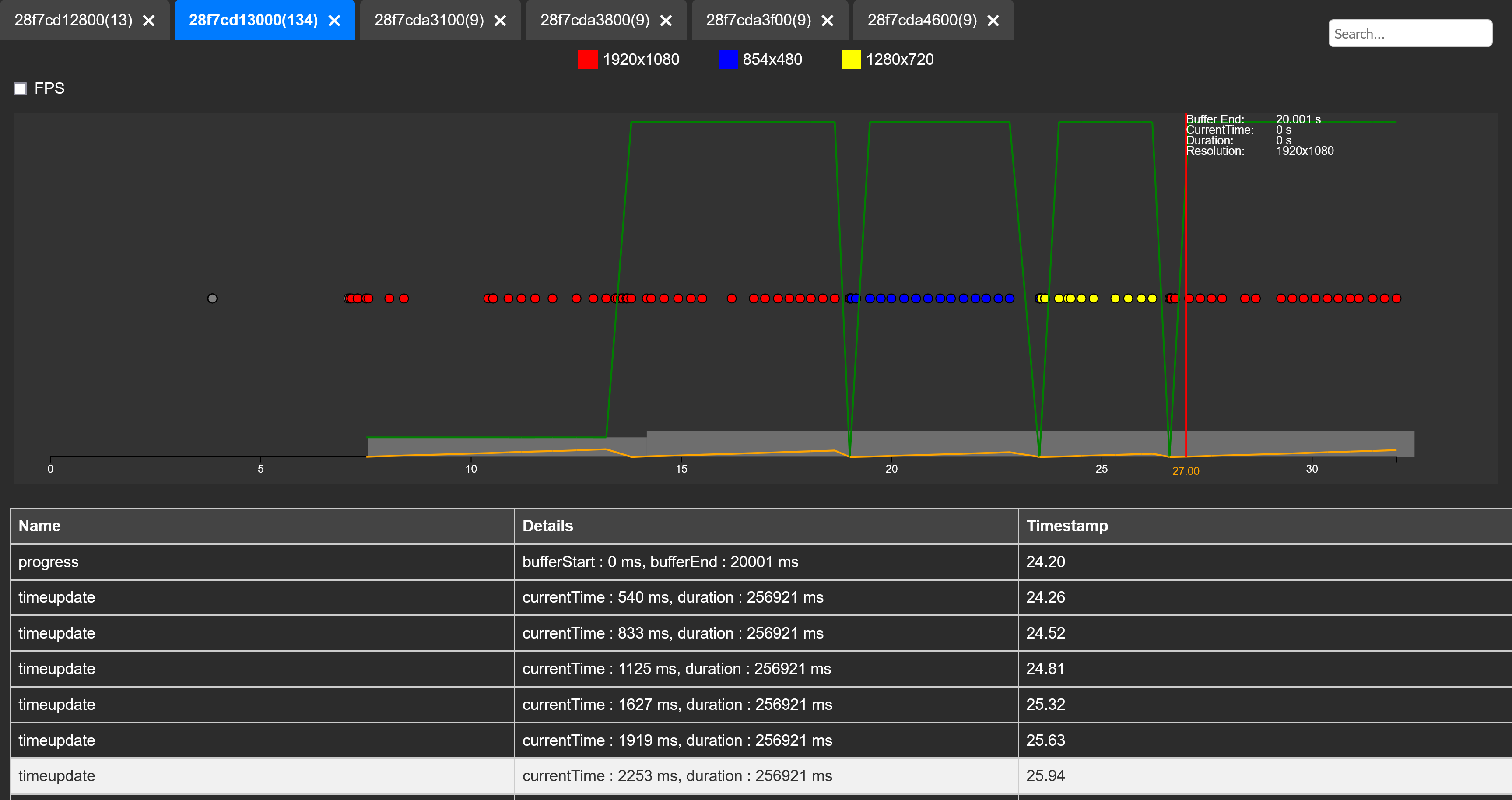
Task: Click the red 1920x1080 legend swatch
Action: [588, 59]
